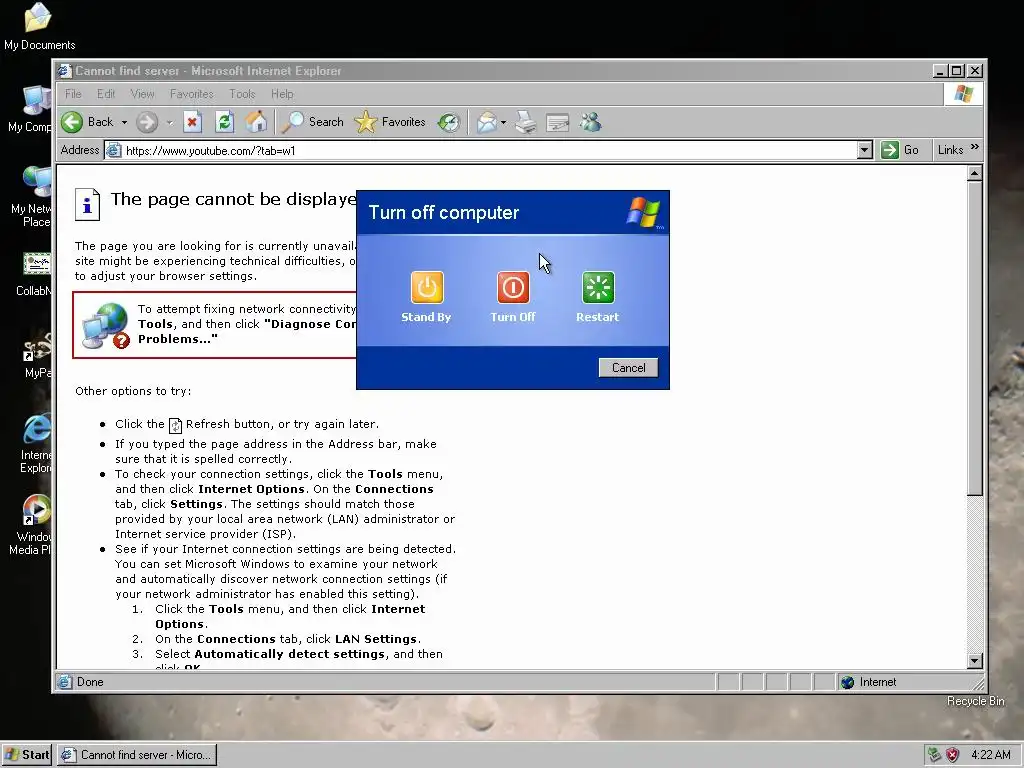Expand the Links bar chevron
Viewport: 1024px width, 768px height.
[974, 148]
